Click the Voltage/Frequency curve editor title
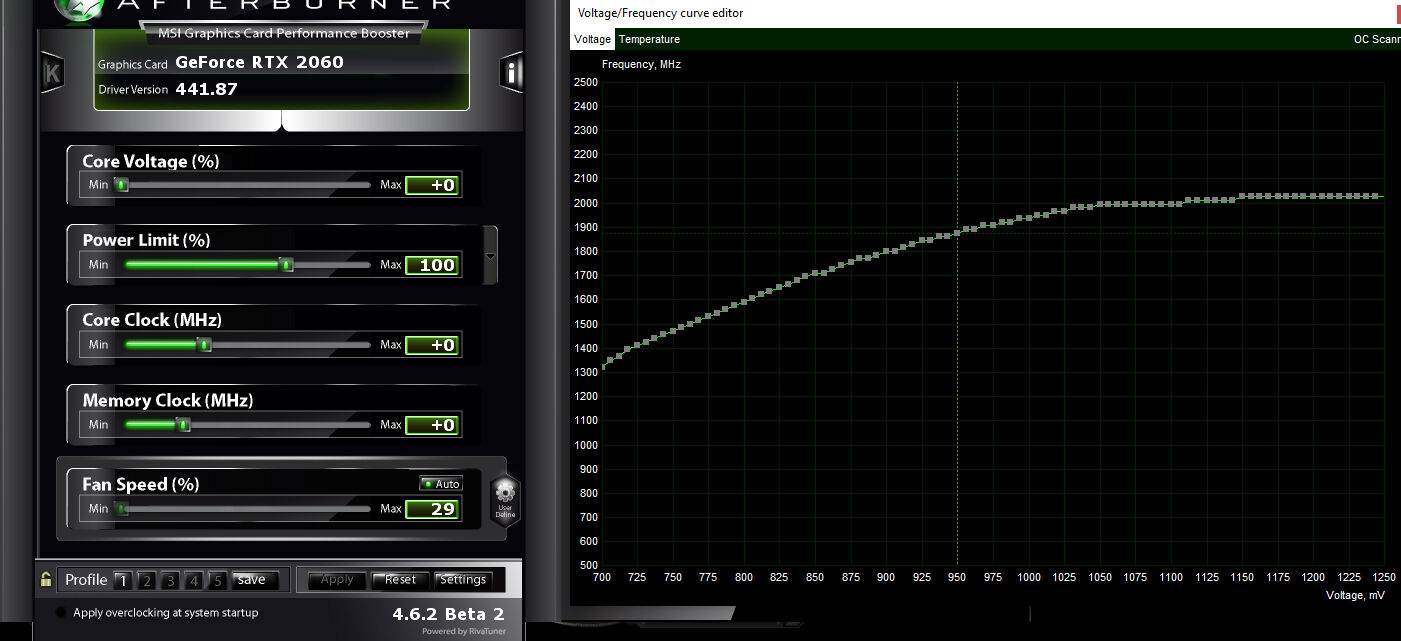 click(x=660, y=13)
